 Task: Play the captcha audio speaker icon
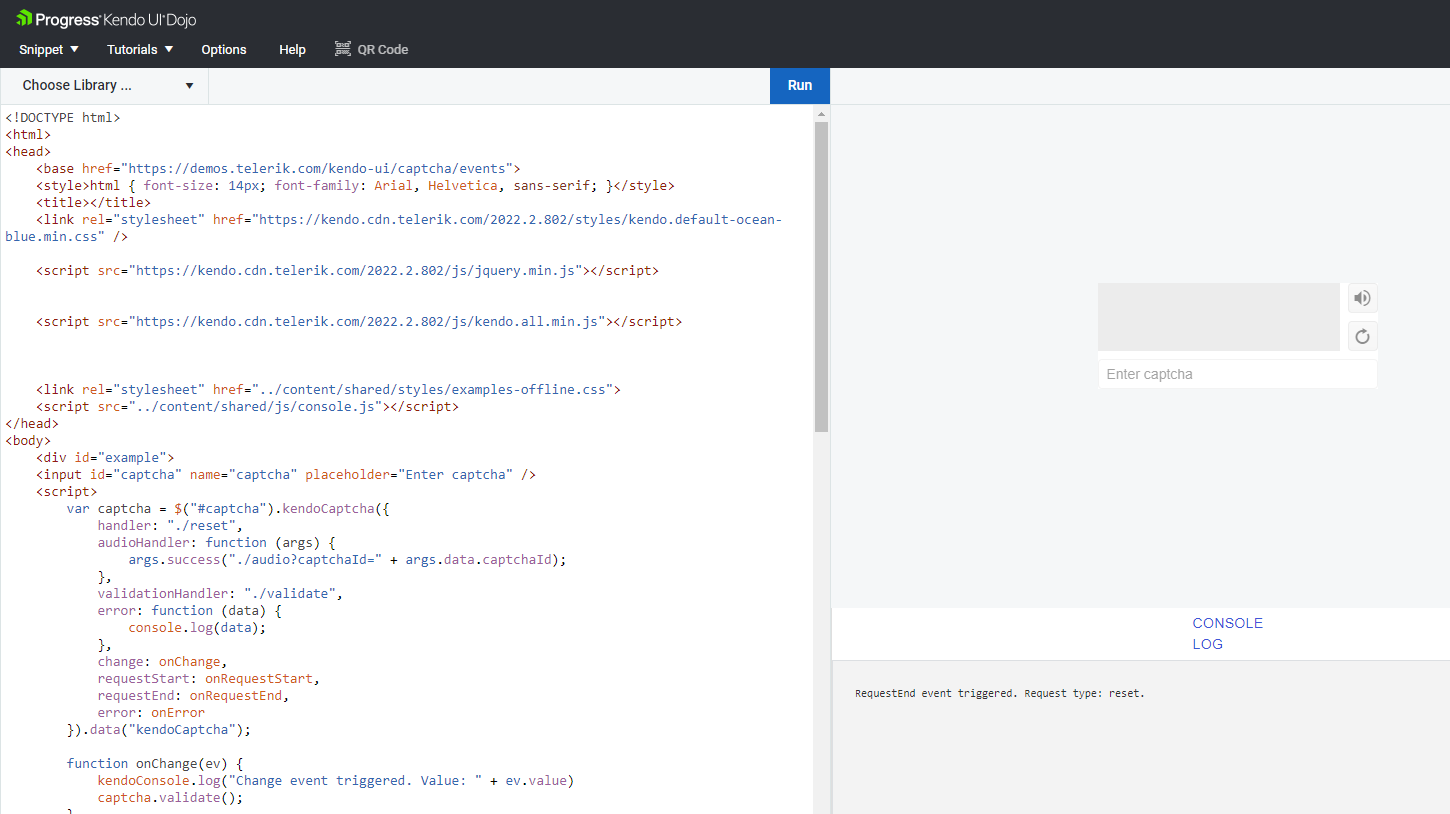coord(1361,298)
